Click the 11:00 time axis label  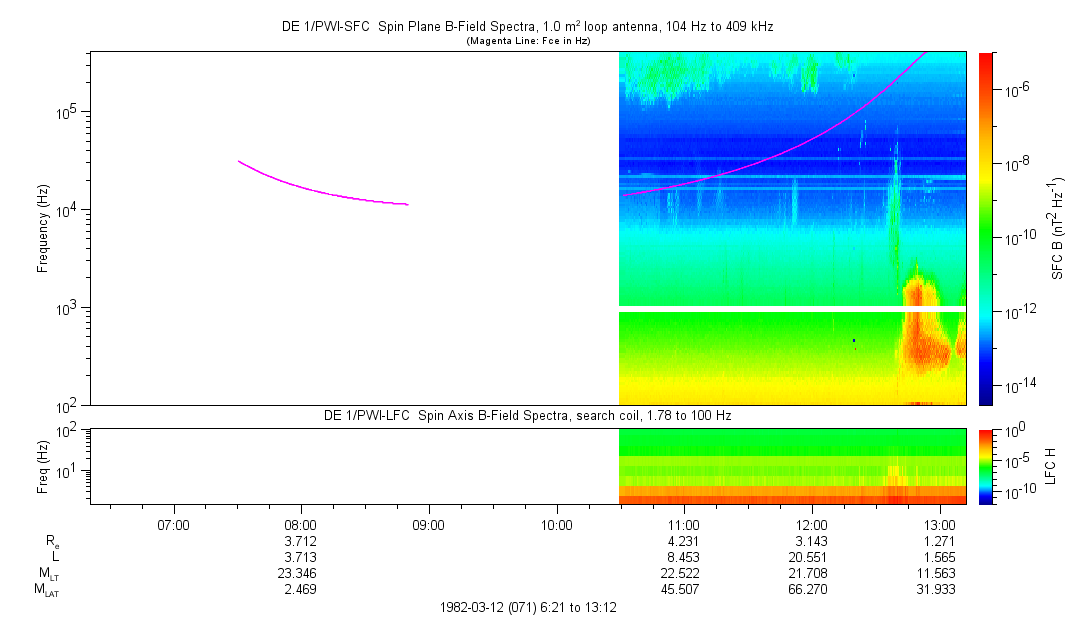(x=684, y=525)
